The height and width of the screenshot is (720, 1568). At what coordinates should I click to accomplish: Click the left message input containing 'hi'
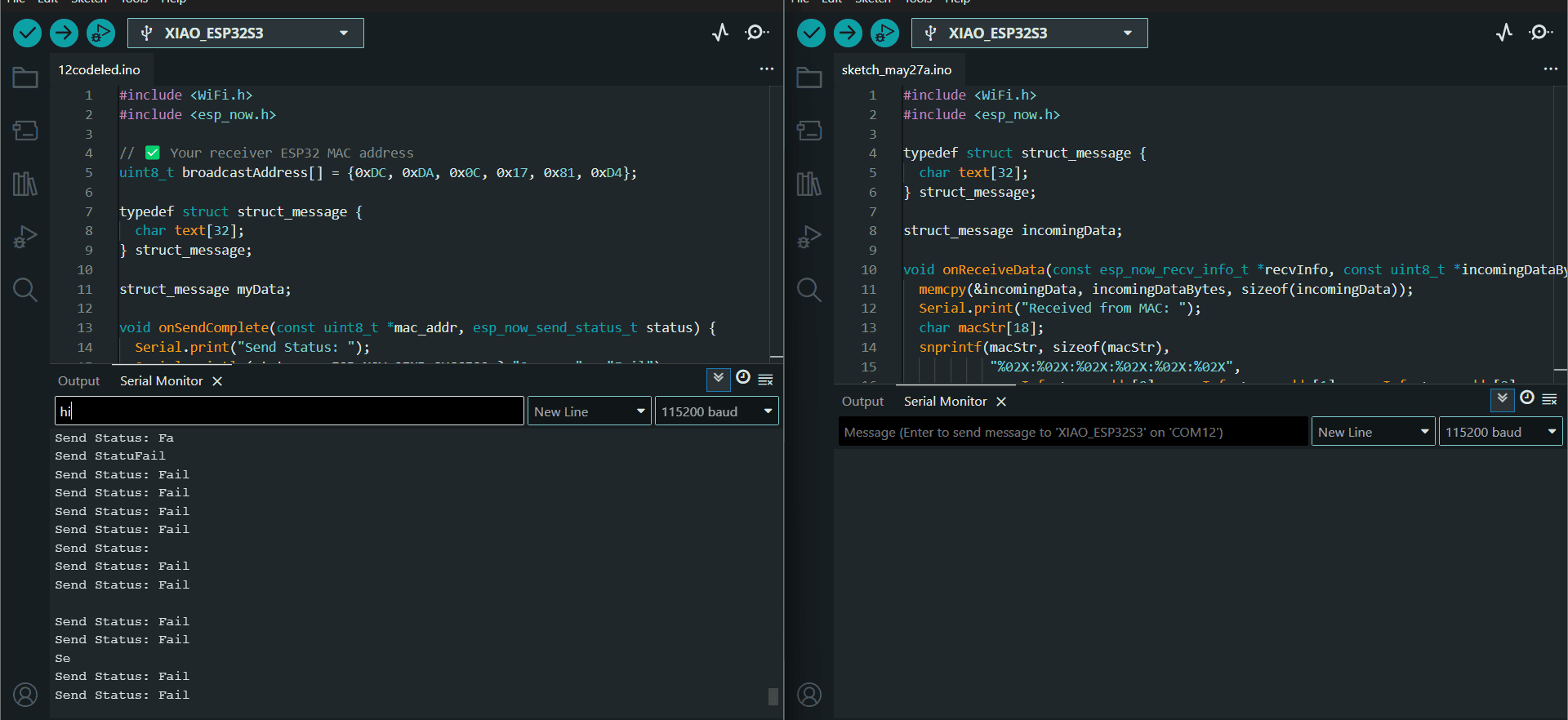(x=289, y=411)
